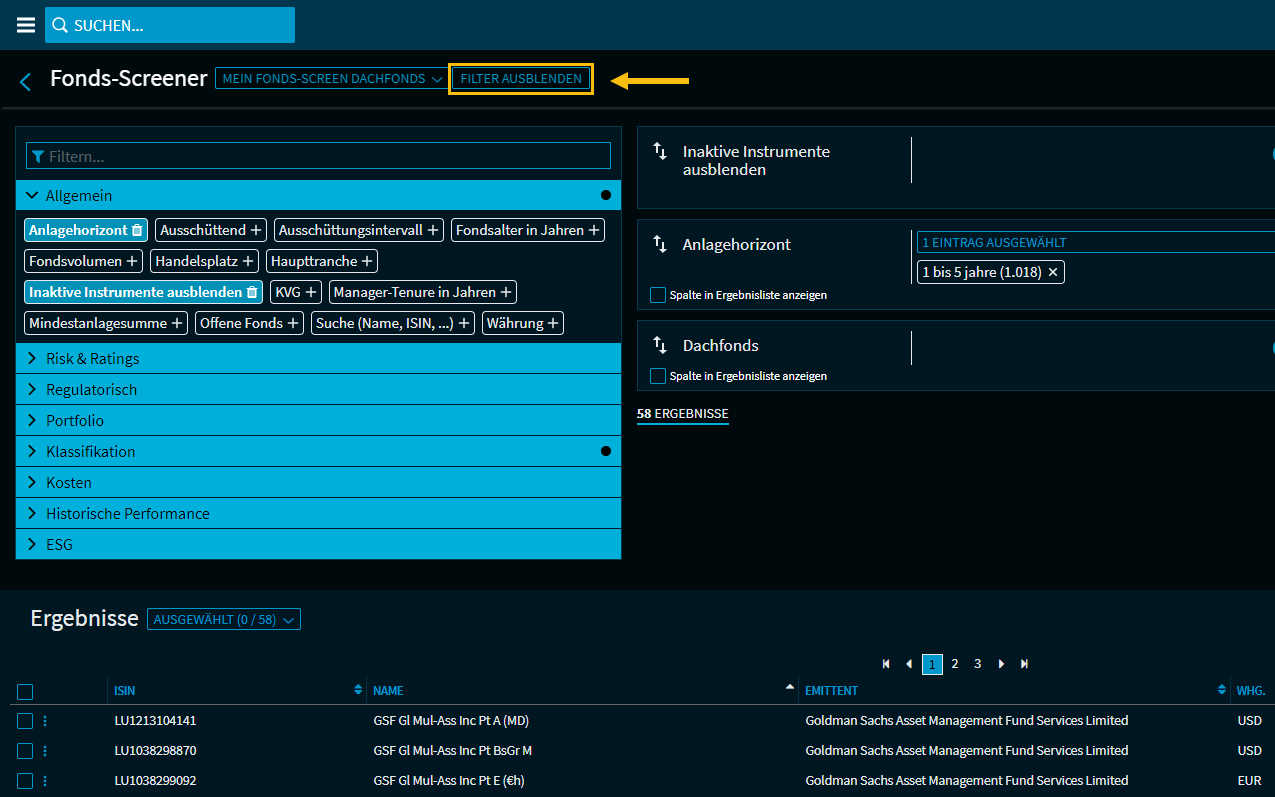This screenshot has height=797, width=1275.
Task: Go to last results page
Action: [x=1024, y=664]
